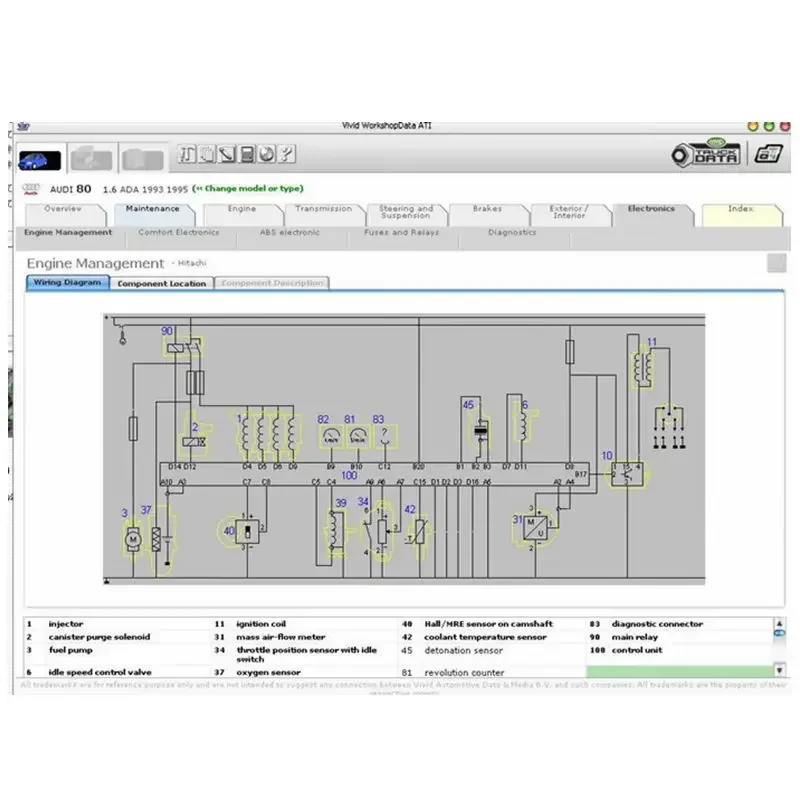Open help via the question mark icon

tap(287, 154)
